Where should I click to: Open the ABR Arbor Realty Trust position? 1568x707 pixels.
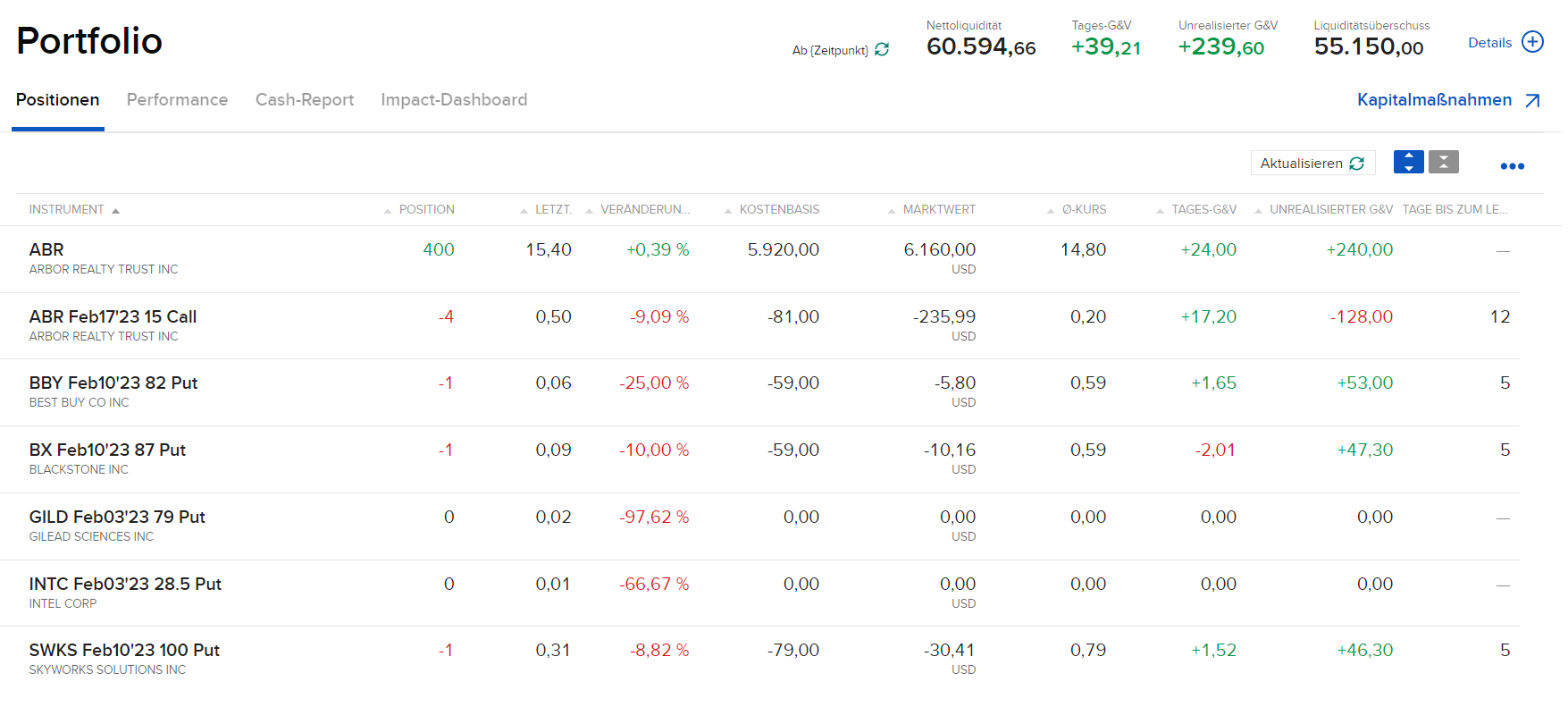click(x=46, y=250)
